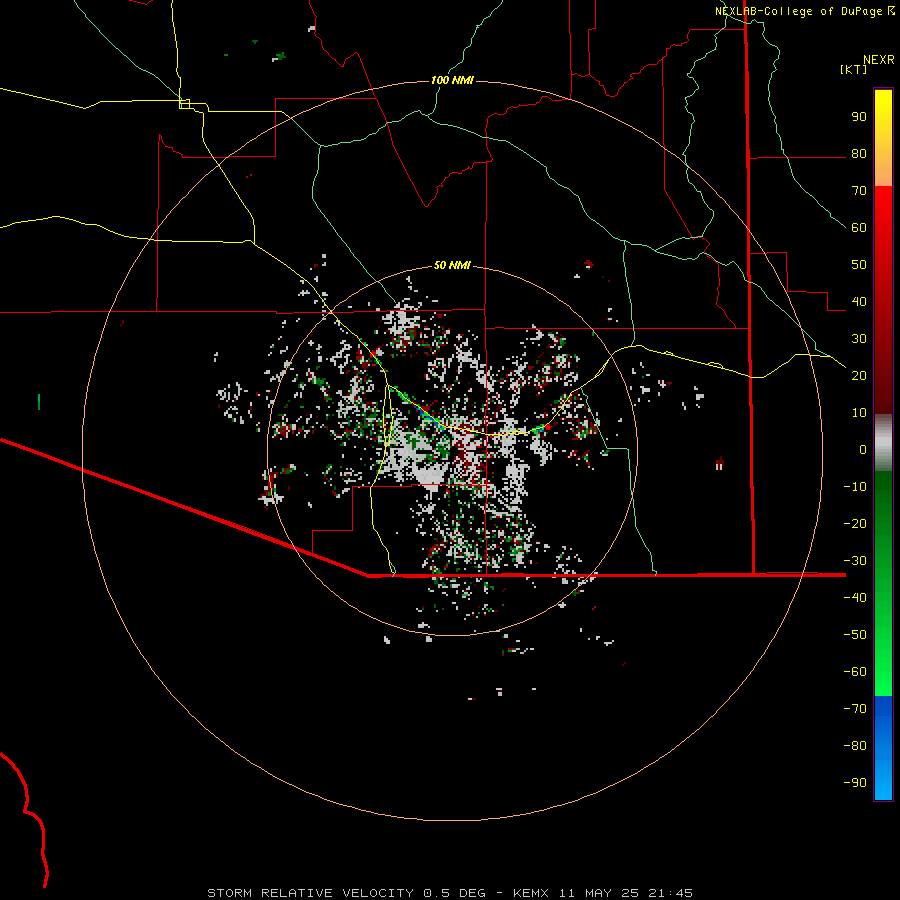Click the 70 value on color scale
The image size is (900, 900).
pyautogui.click(x=859, y=191)
